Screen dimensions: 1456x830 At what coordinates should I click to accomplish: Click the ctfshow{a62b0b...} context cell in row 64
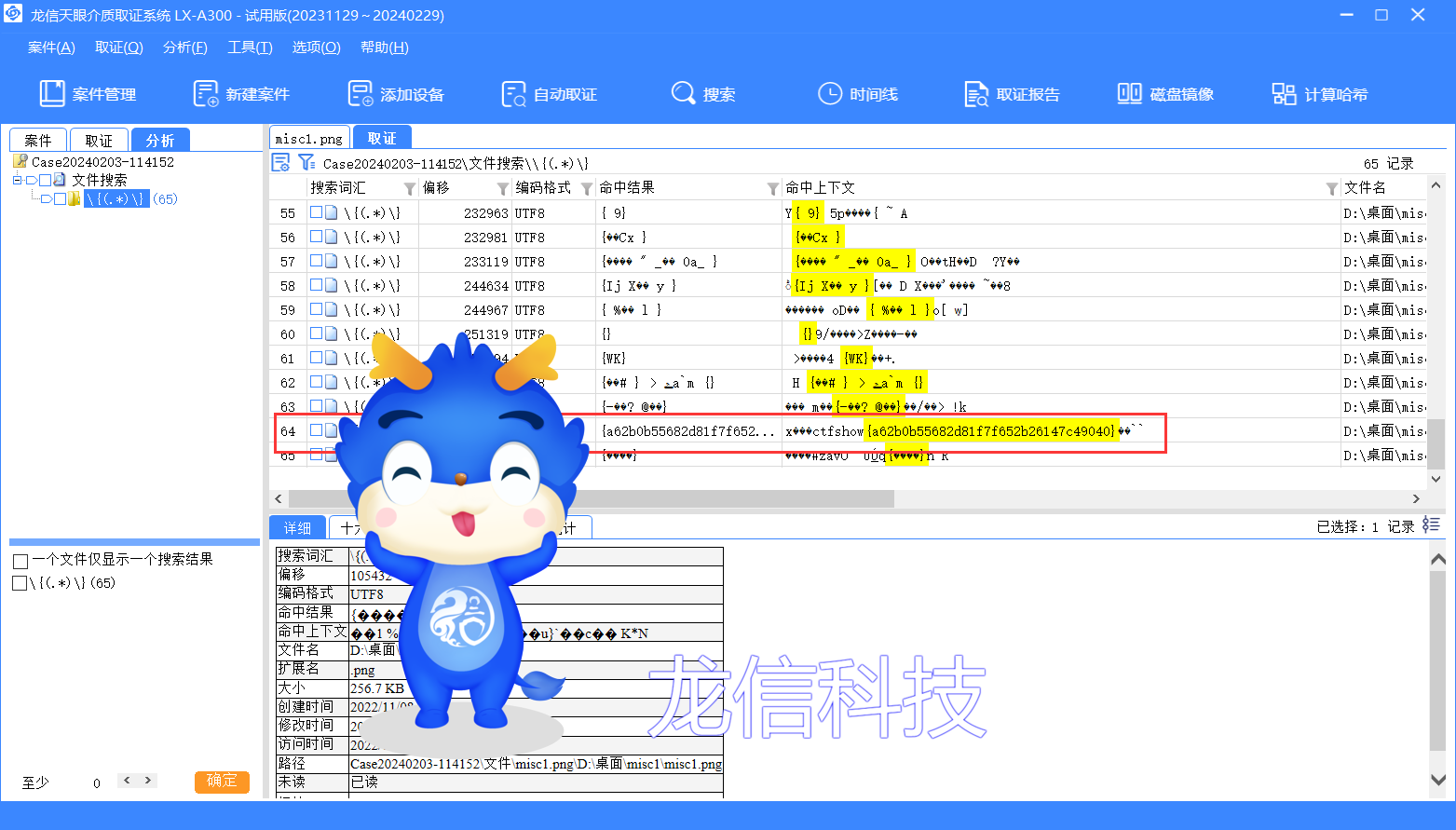click(x=1061, y=430)
